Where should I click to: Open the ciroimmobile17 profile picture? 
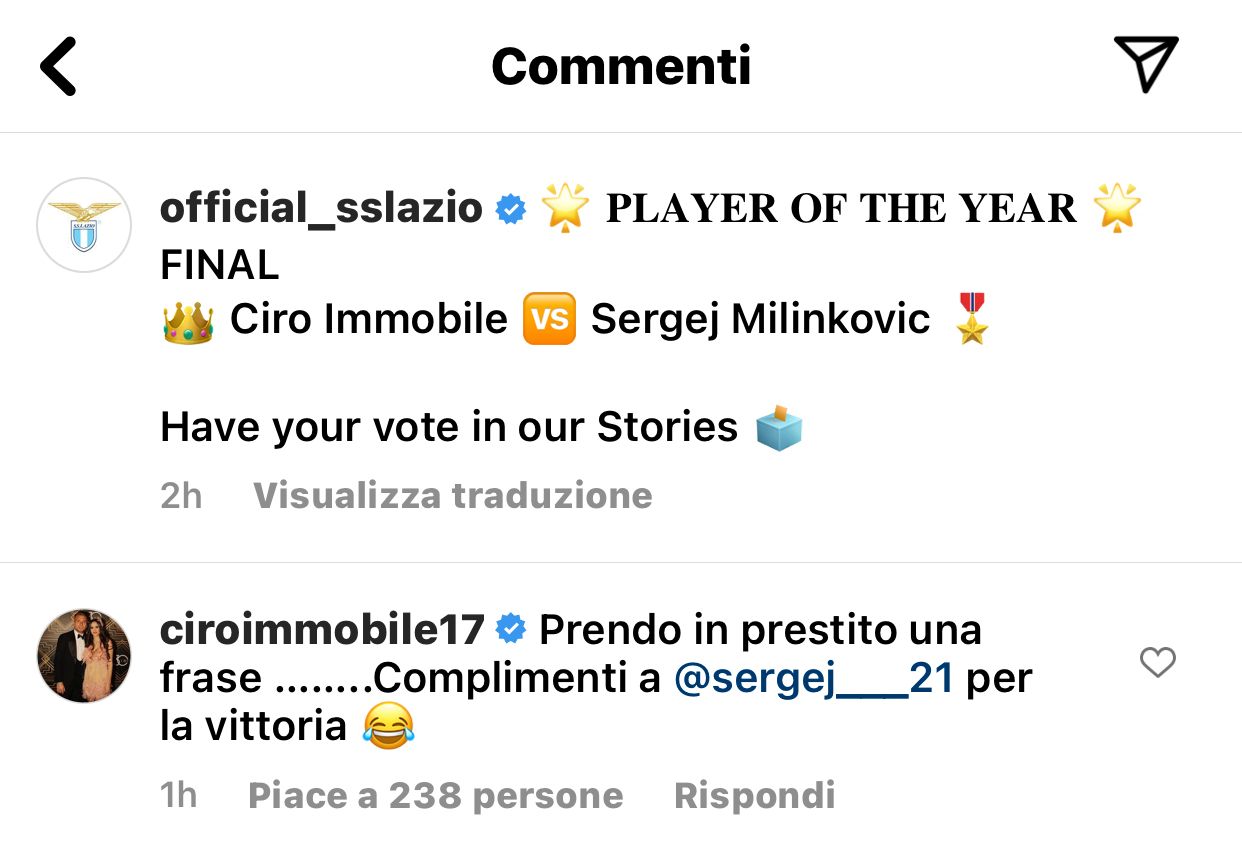pyautogui.click(x=84, y=655)
